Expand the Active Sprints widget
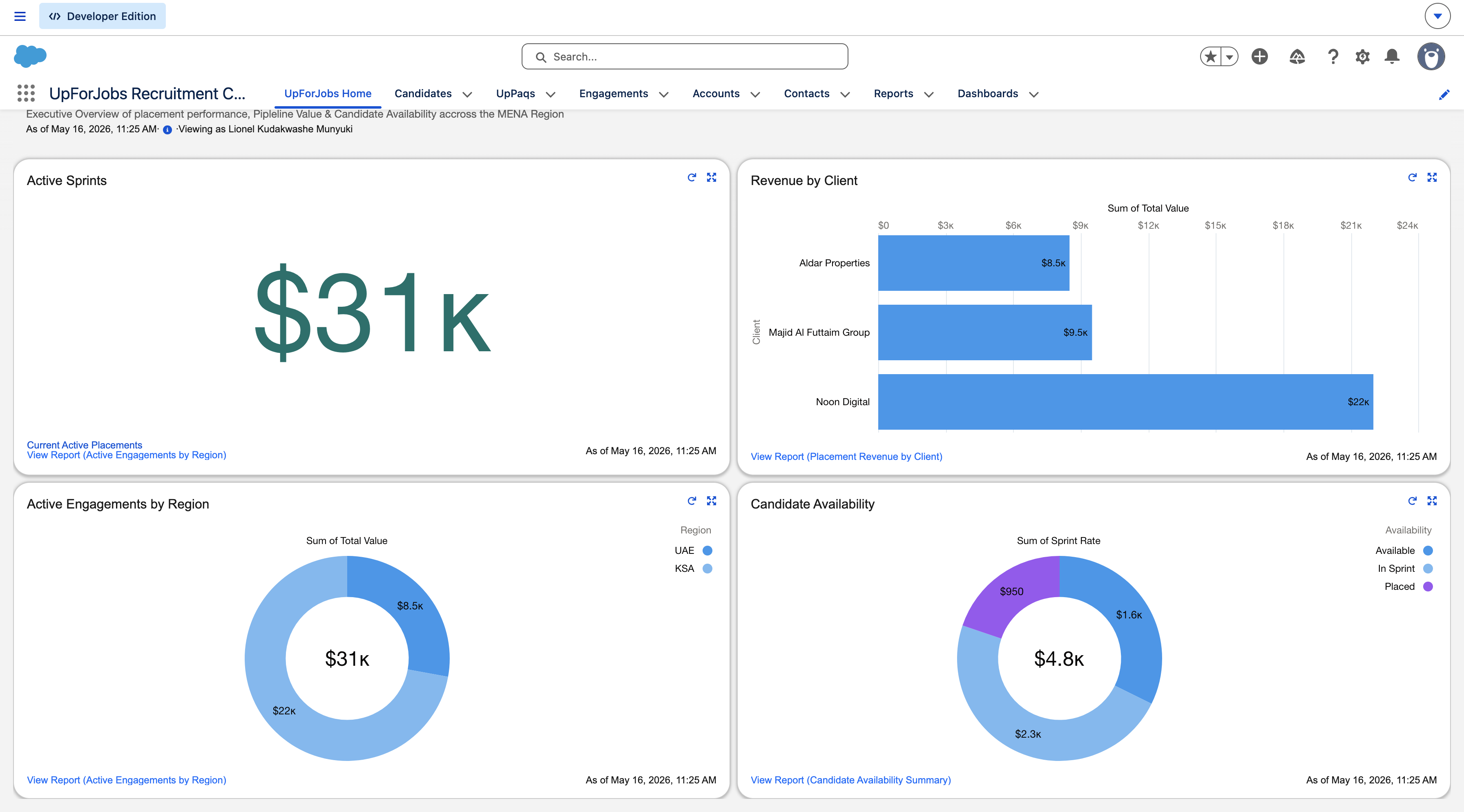1464x812 pixels. click(712, 177)
